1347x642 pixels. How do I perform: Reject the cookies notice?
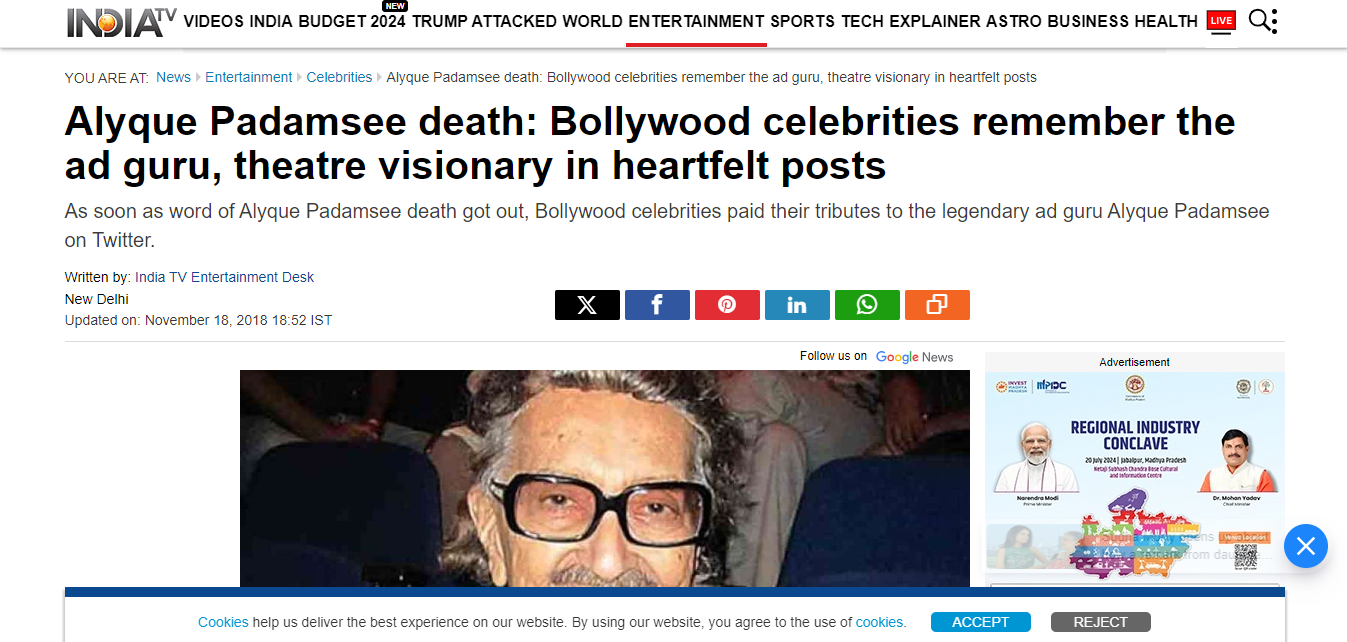[1100, 622]
